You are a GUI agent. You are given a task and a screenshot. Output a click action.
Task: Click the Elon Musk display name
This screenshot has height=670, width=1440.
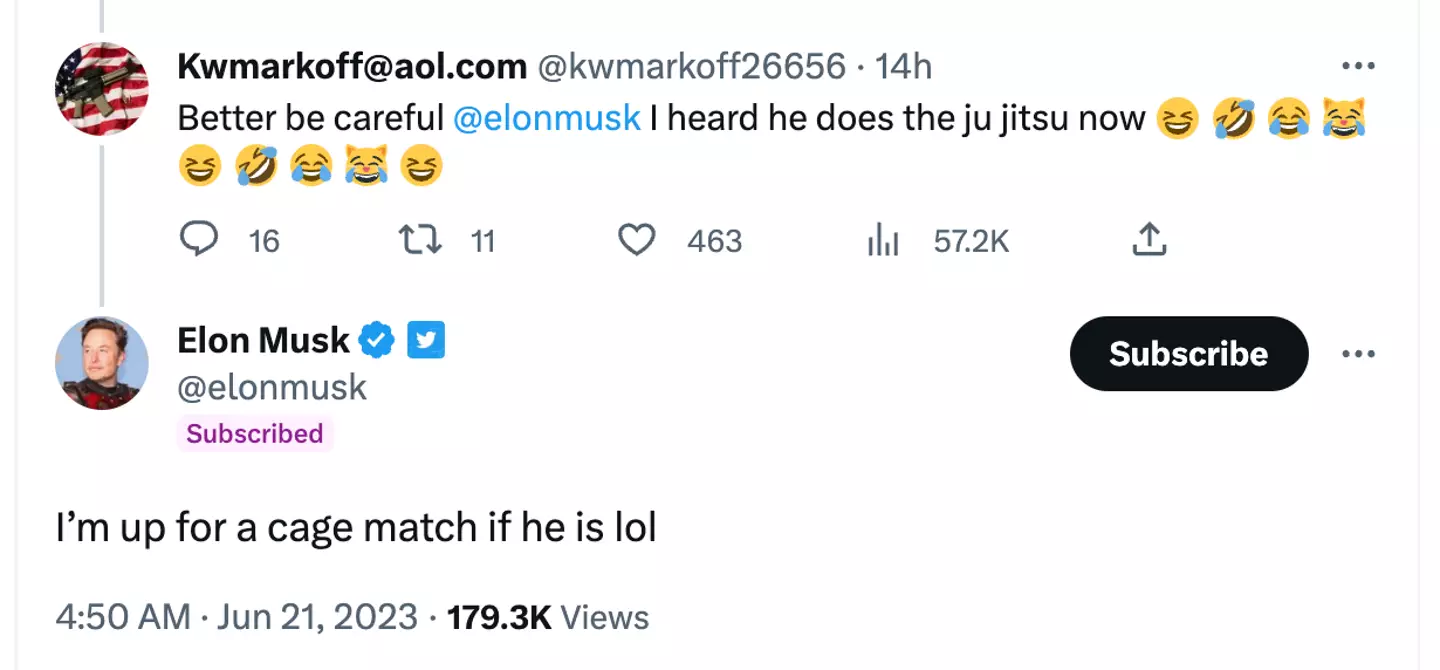(263, 341)
